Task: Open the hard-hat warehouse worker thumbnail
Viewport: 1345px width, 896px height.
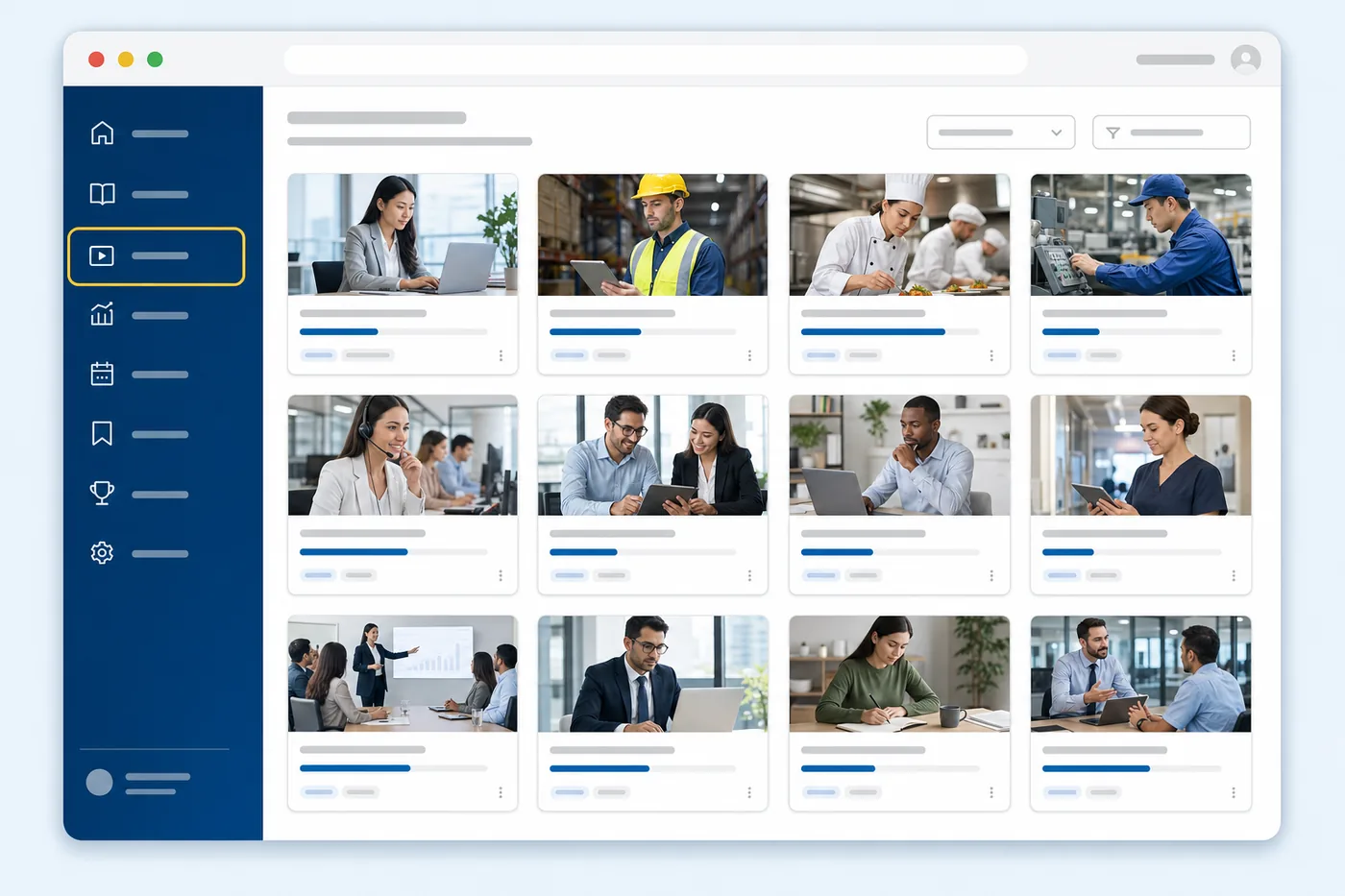Action: [x=652, y=234]
